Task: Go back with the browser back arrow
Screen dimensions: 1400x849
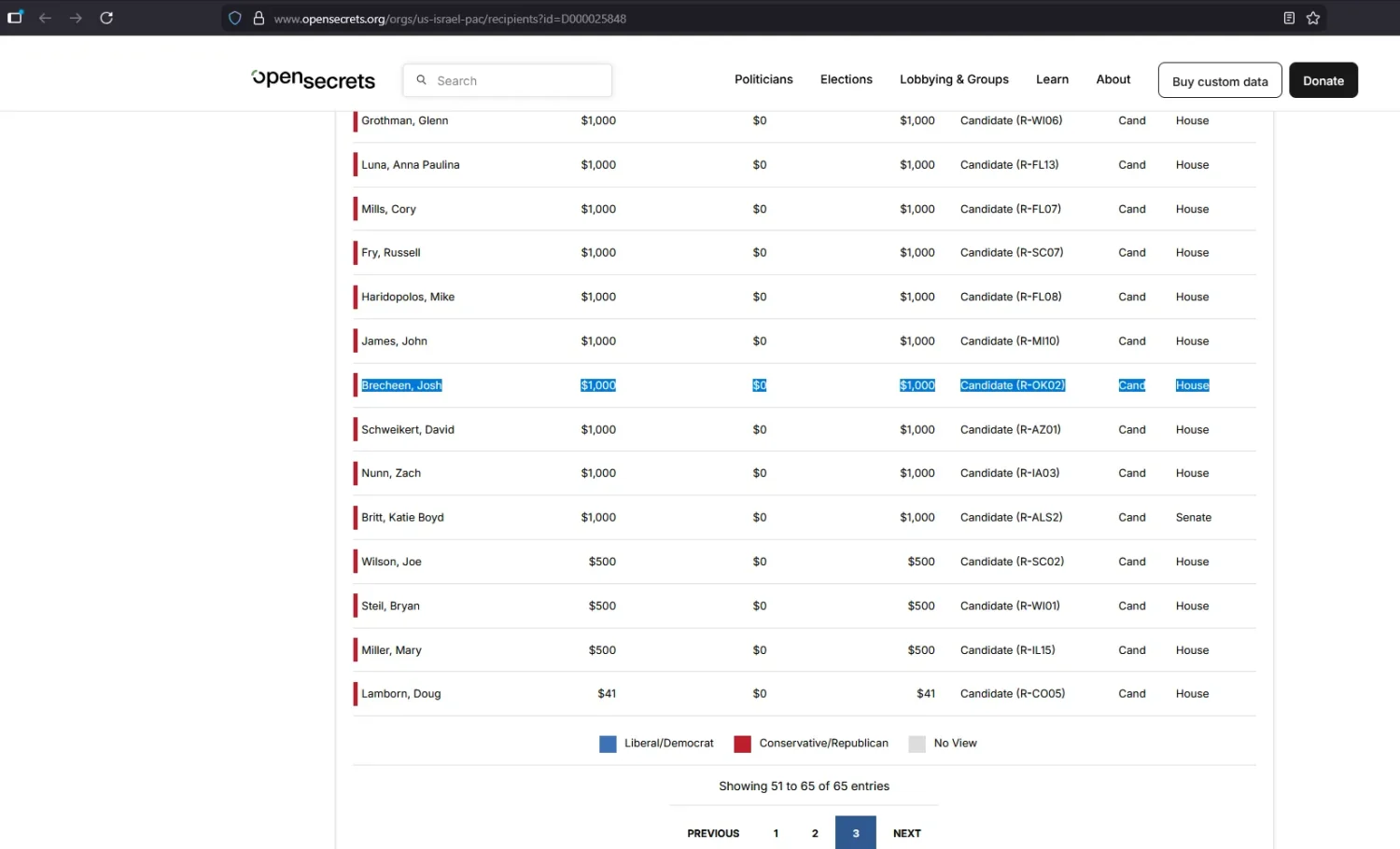Action: [45, 18]
